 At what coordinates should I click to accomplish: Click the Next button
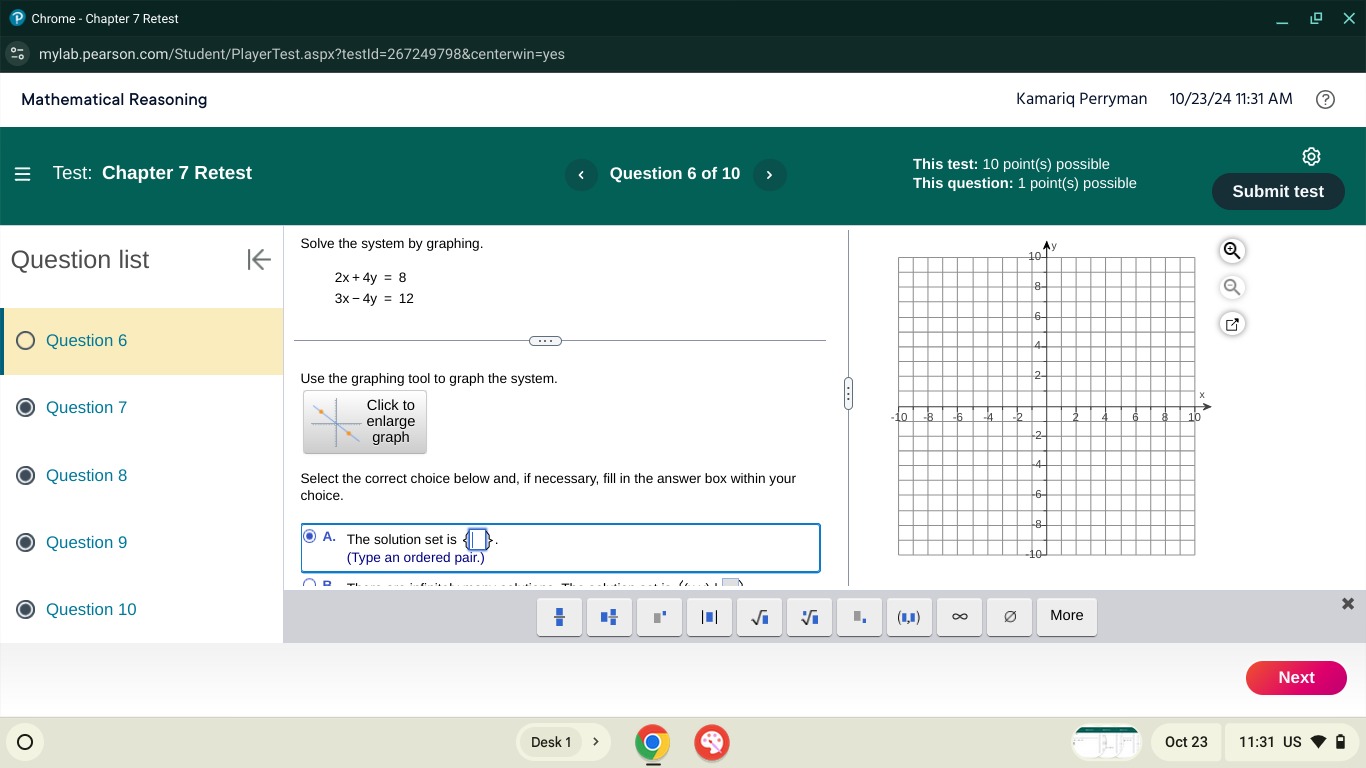(x=1296, y=677)
